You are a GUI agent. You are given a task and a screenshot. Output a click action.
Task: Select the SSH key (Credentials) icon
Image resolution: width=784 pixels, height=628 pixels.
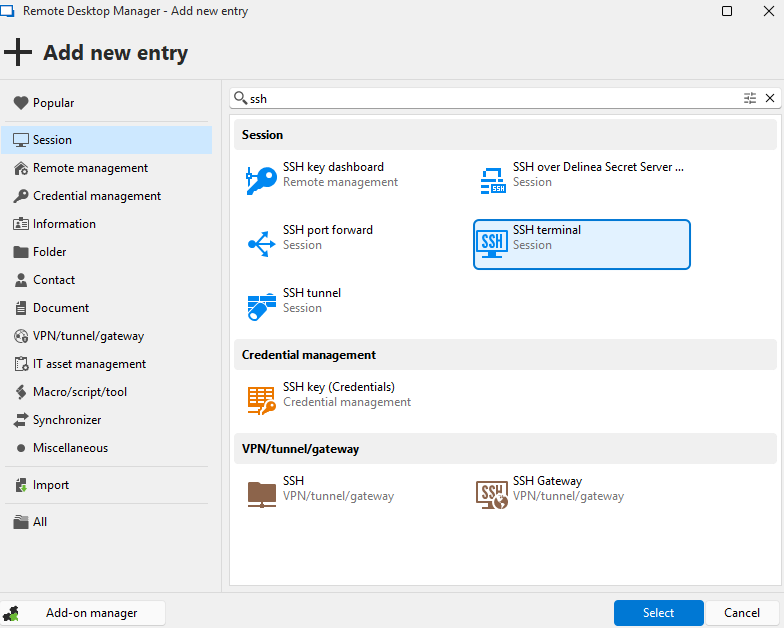[262, 400]
